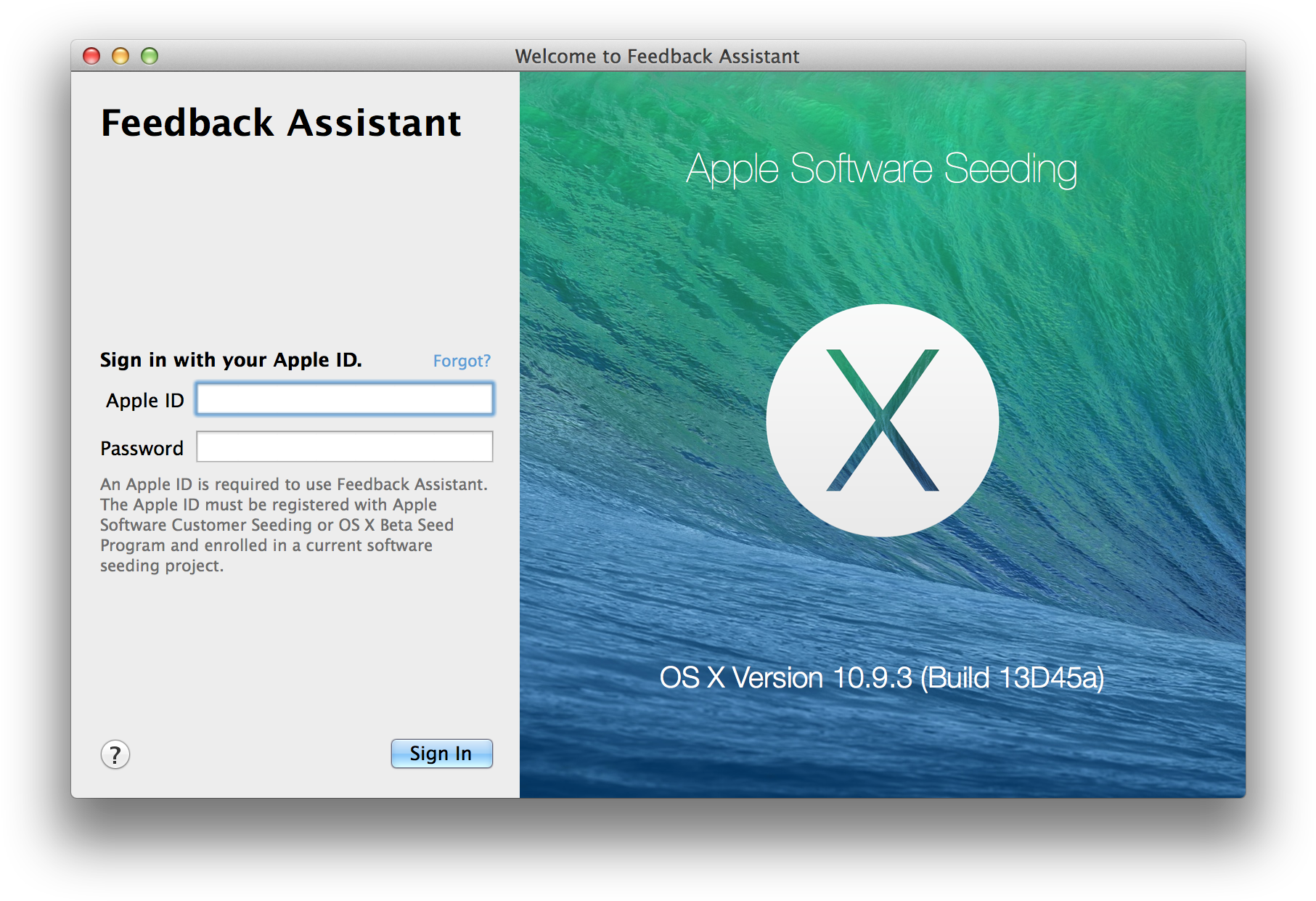Select the Password input field

(345, 447)
